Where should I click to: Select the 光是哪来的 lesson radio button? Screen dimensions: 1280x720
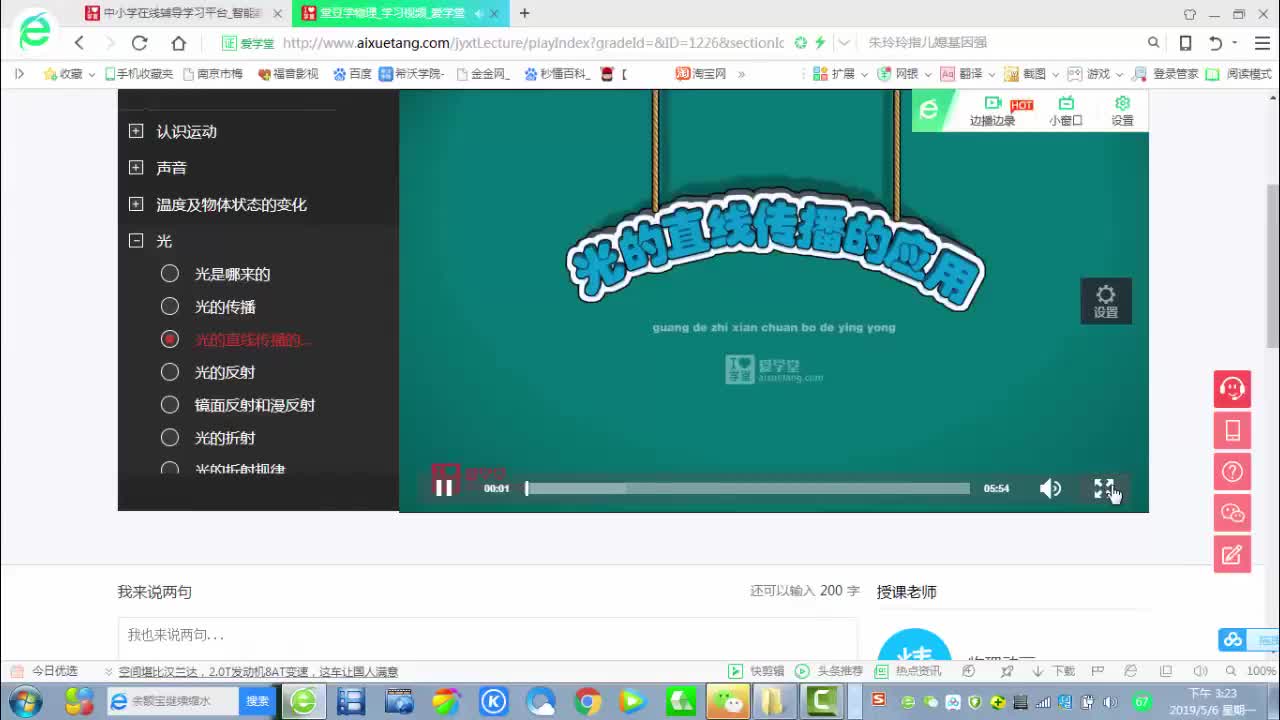[x=170, y=273]
